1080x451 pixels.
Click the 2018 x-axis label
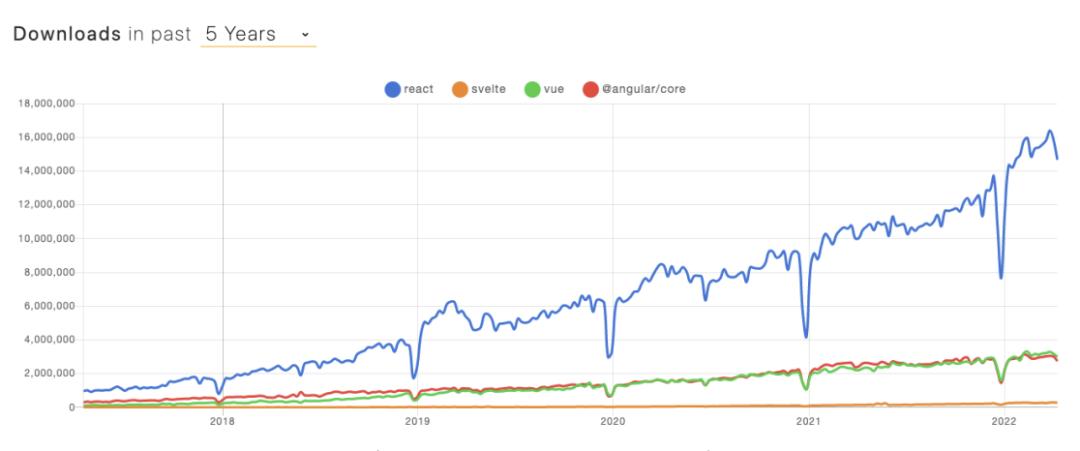[x=222, y=423]
